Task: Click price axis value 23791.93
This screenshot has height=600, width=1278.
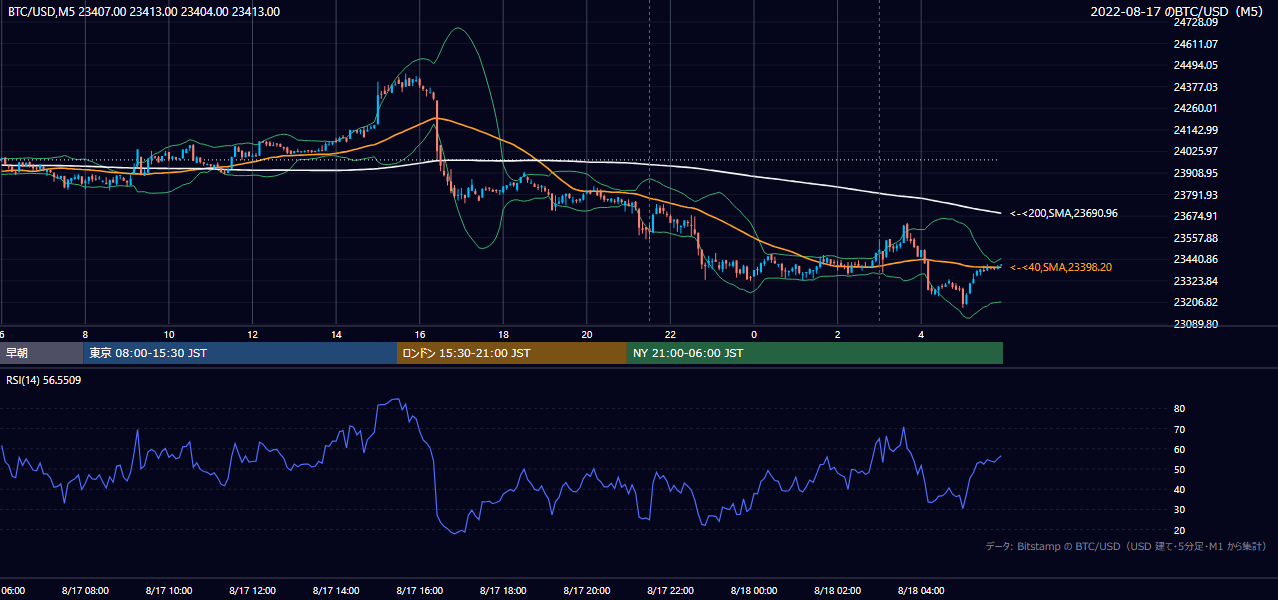Action: 1196,195
